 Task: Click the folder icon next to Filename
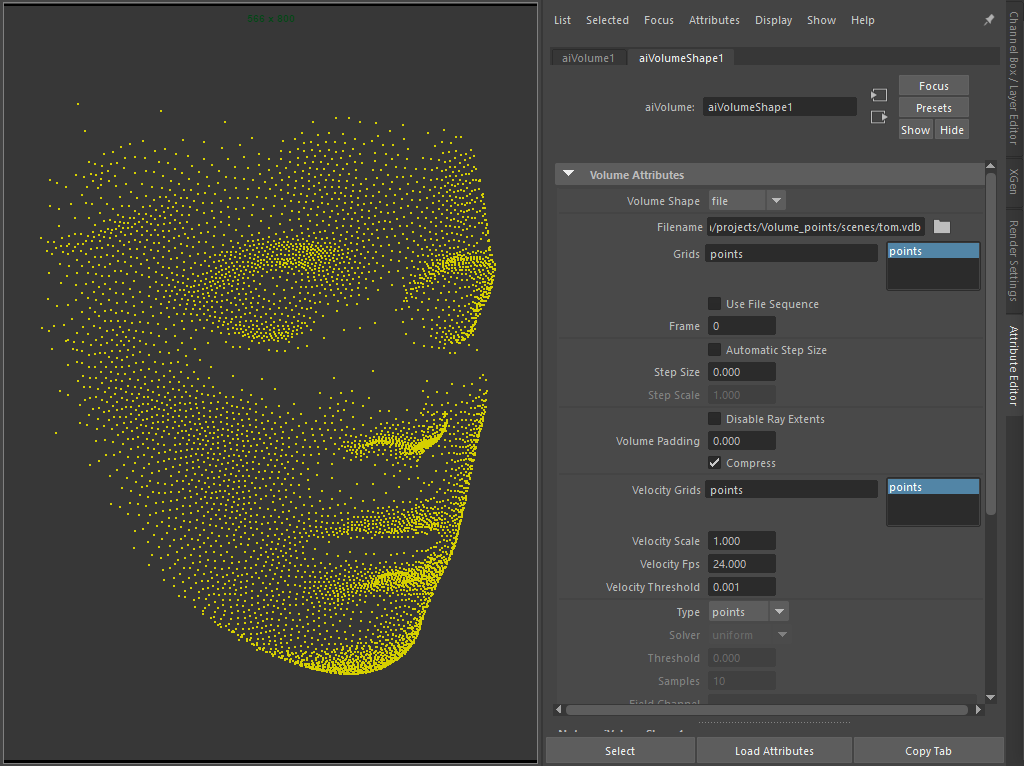coord(941,227)
